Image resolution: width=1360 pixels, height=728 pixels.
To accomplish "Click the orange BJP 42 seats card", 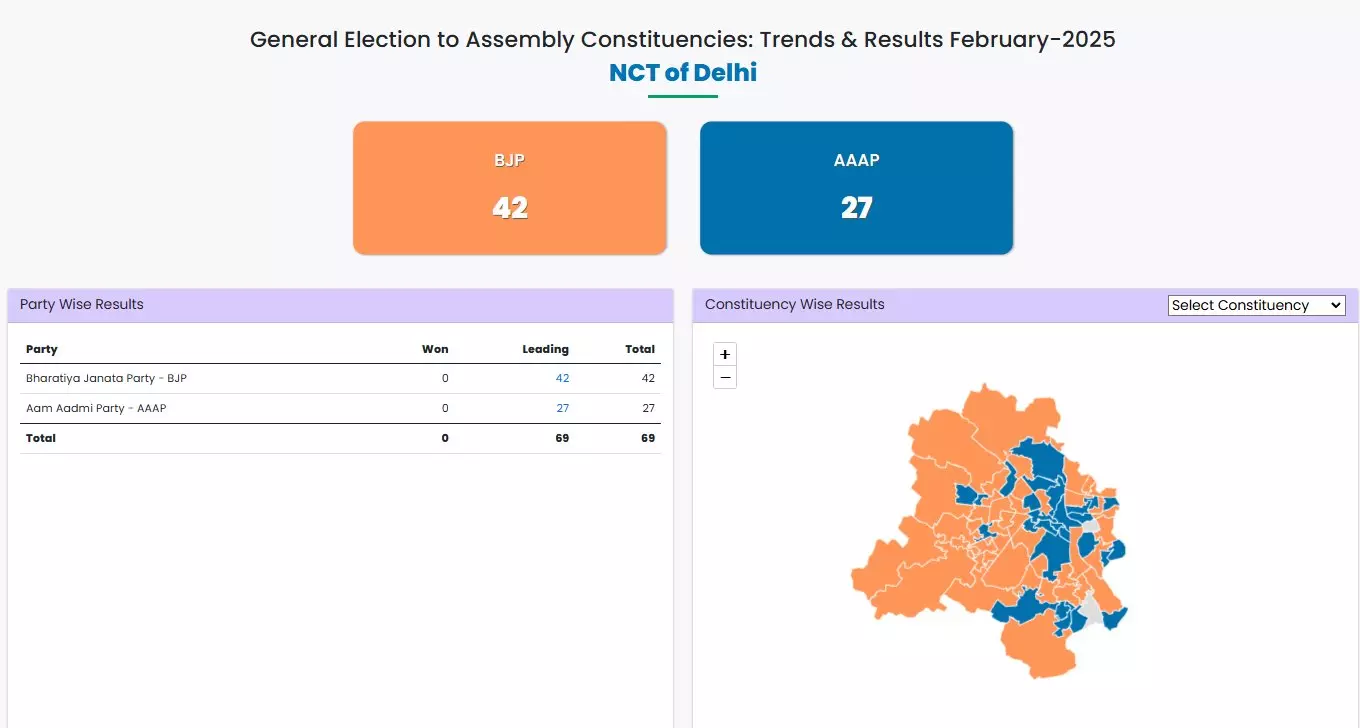I will point(509,188).
